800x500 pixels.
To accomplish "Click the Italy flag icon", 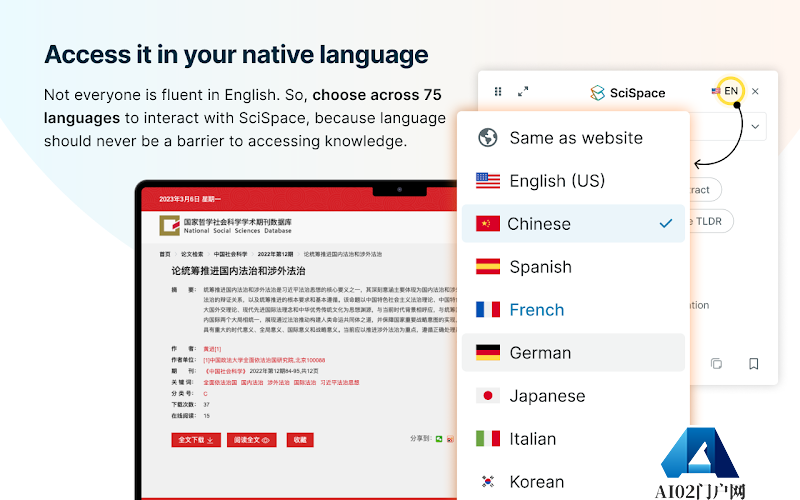I will point(488,438).
